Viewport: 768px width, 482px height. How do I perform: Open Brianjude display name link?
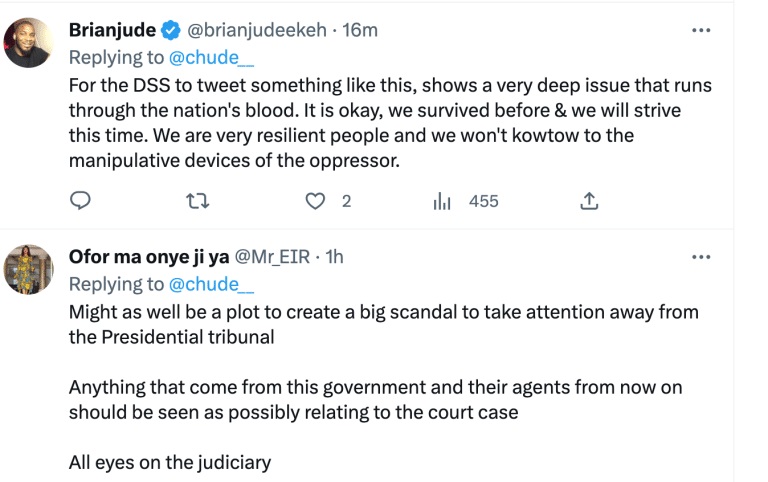pos(111,30)
